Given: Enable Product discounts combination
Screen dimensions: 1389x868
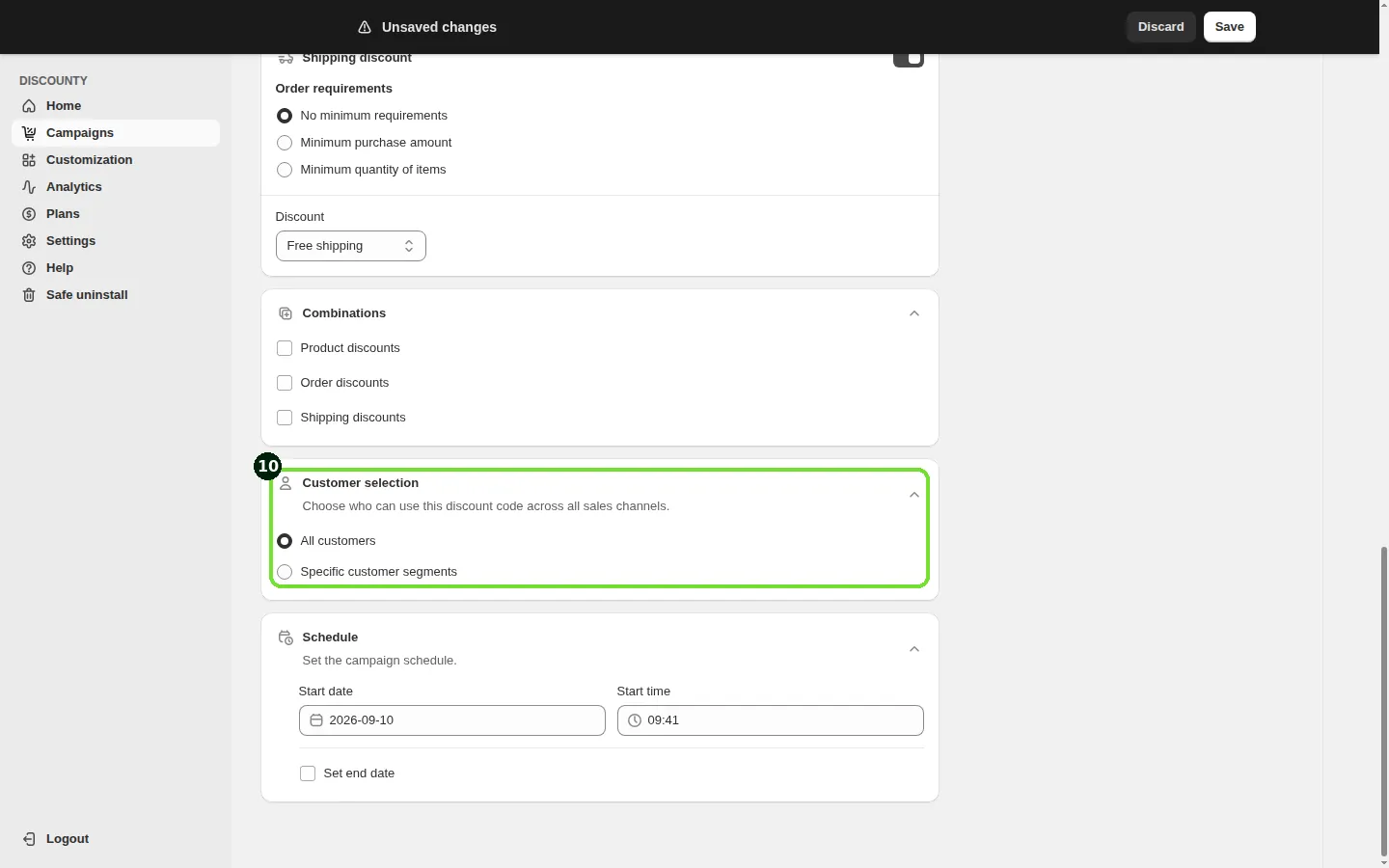Looking at the screenshot, I should coord(285,348).
